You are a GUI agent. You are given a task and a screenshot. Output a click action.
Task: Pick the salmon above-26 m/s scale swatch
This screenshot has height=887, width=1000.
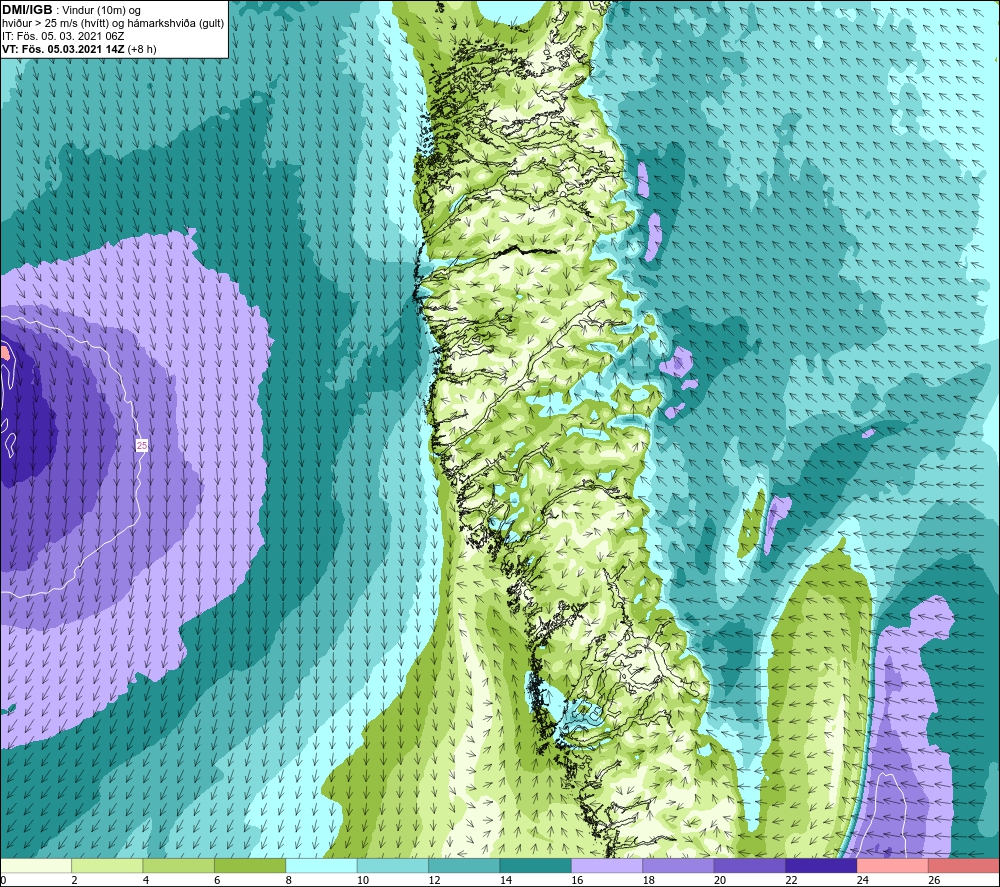click(964, 865)
